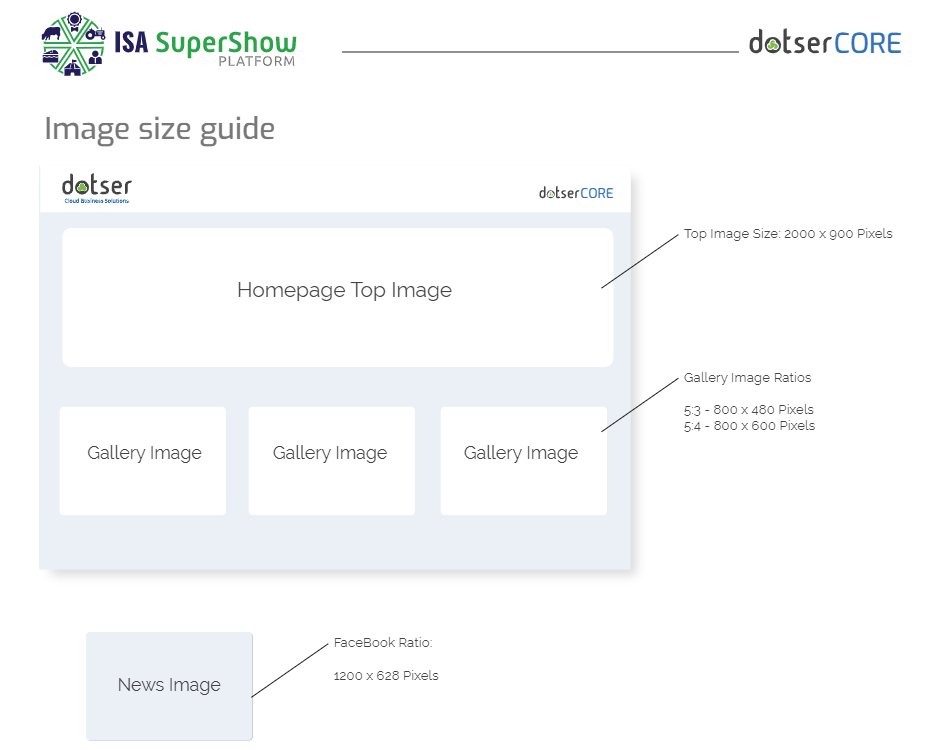The image size is (939, 750).
Task: Click the FaceBook Ratio label
Action: [x=382, y=643]
